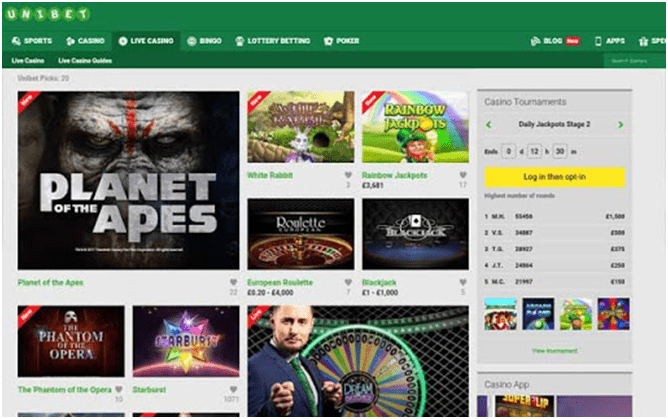Open the Apps page

610,41
